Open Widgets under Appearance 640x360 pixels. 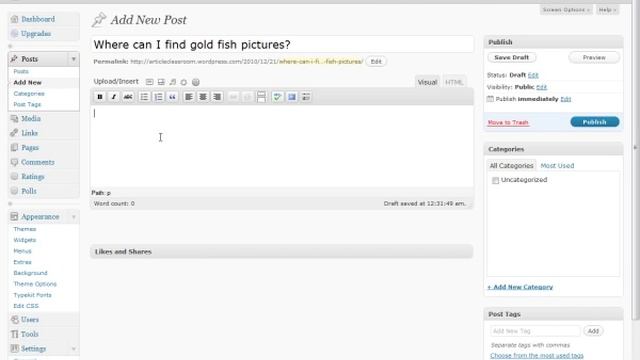pyautogui.click(x=25, y=240)
